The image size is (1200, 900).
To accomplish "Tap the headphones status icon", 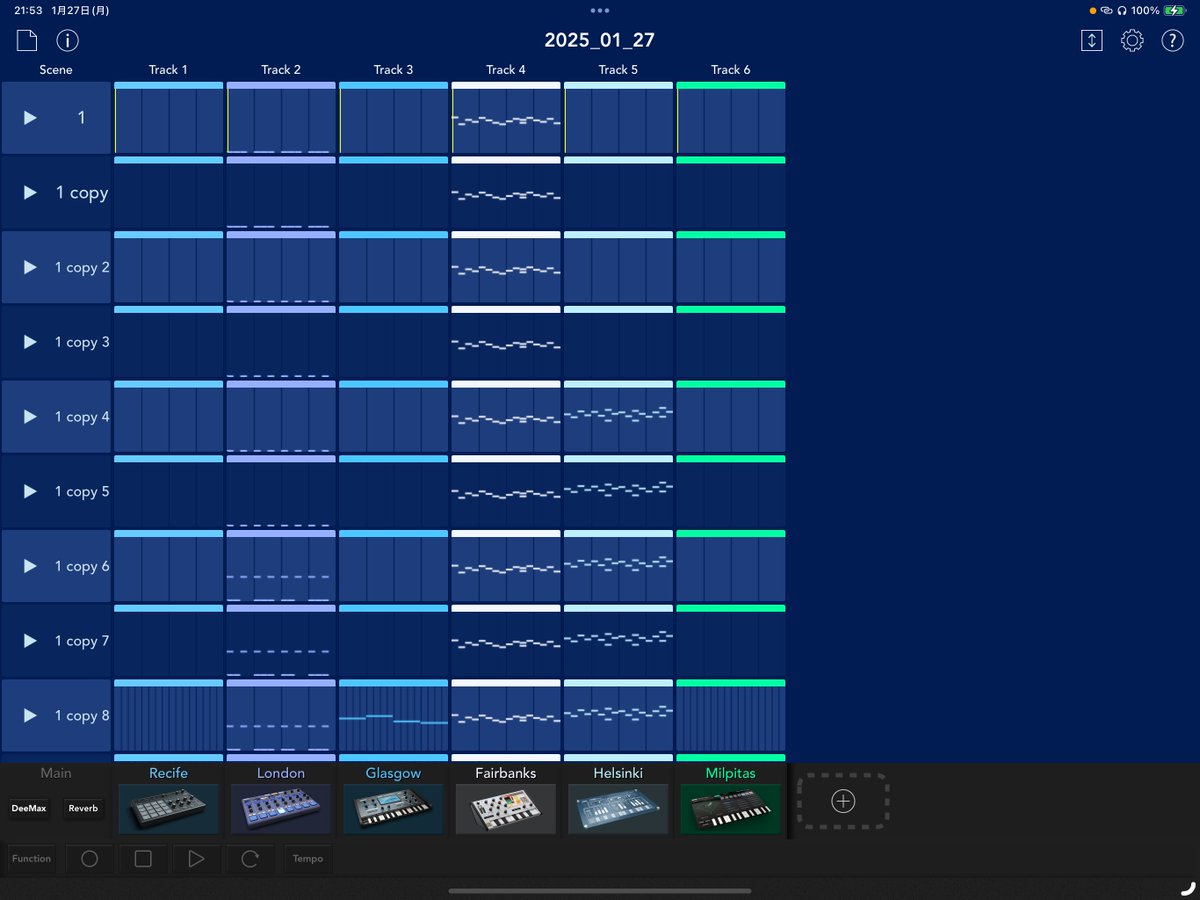I will click(x=1122, y=10).
